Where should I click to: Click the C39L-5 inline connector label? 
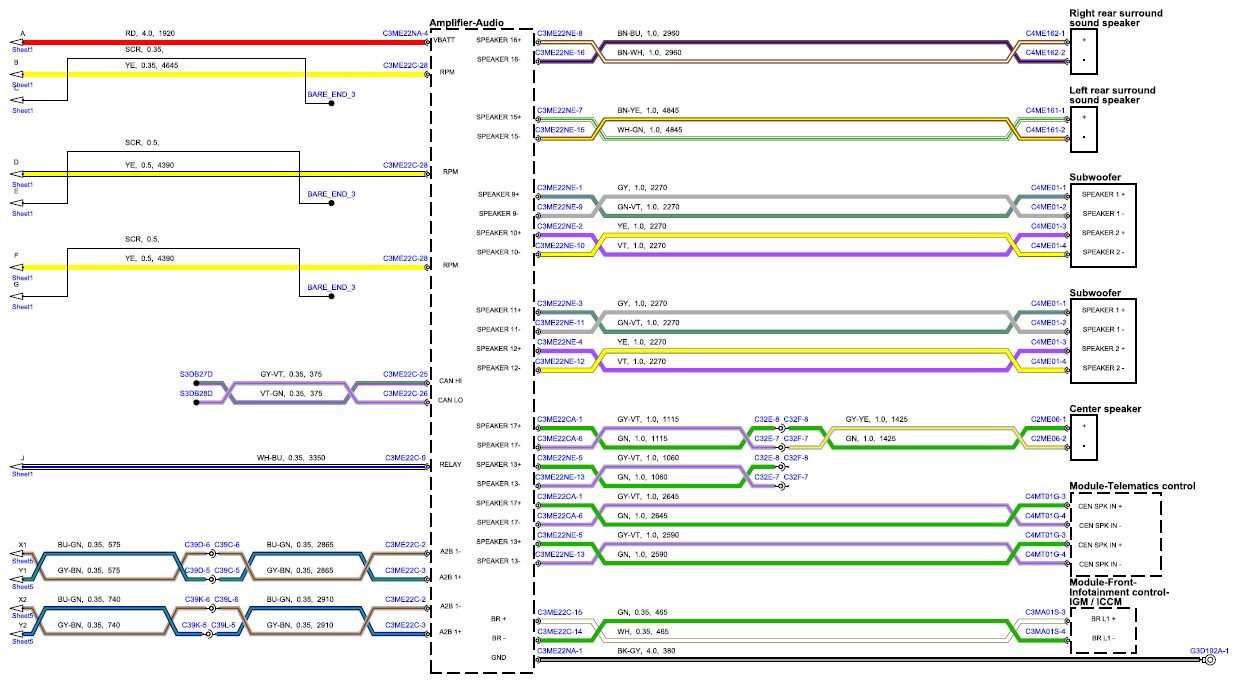pos(224,625)
